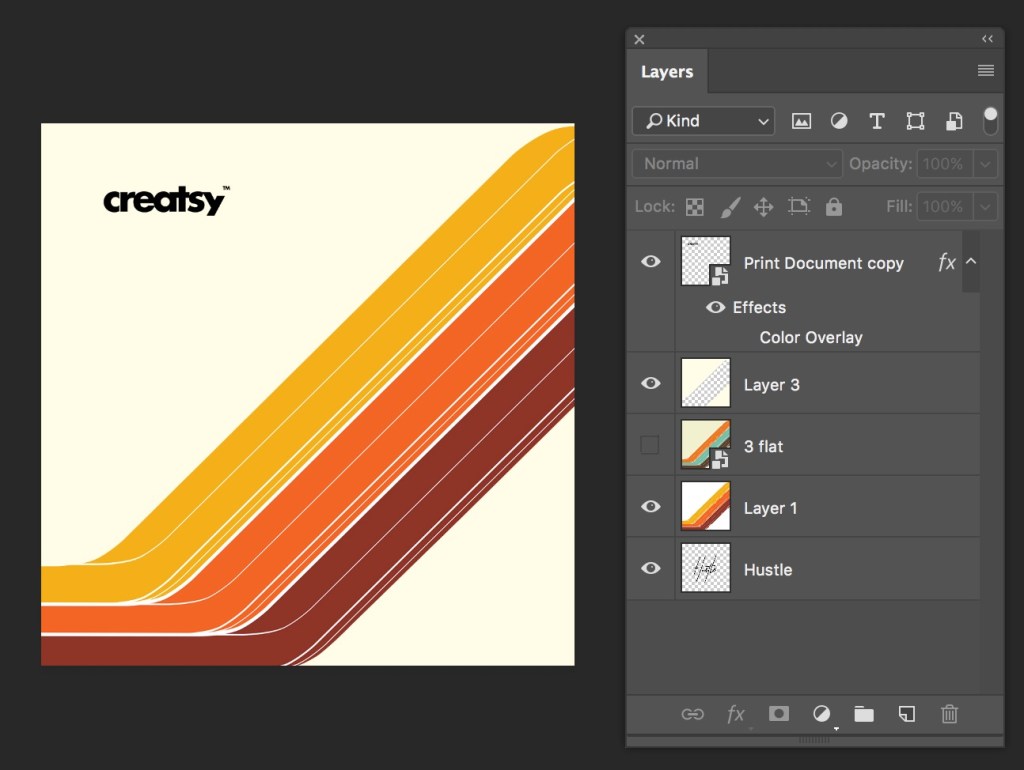Screen dimensions: 1024x770
Task: Filter for shape layers
Action: 915,120
